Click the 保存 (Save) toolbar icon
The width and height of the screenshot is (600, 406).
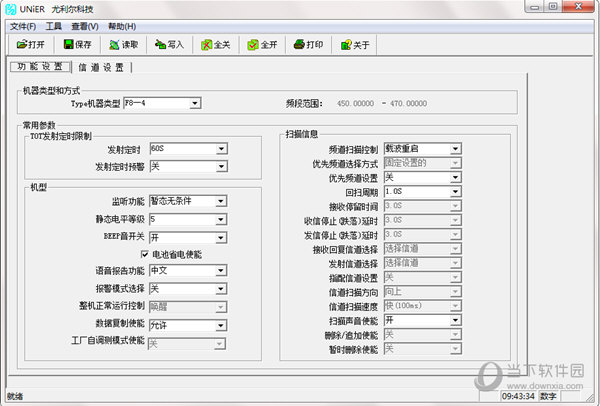[68, 44]
